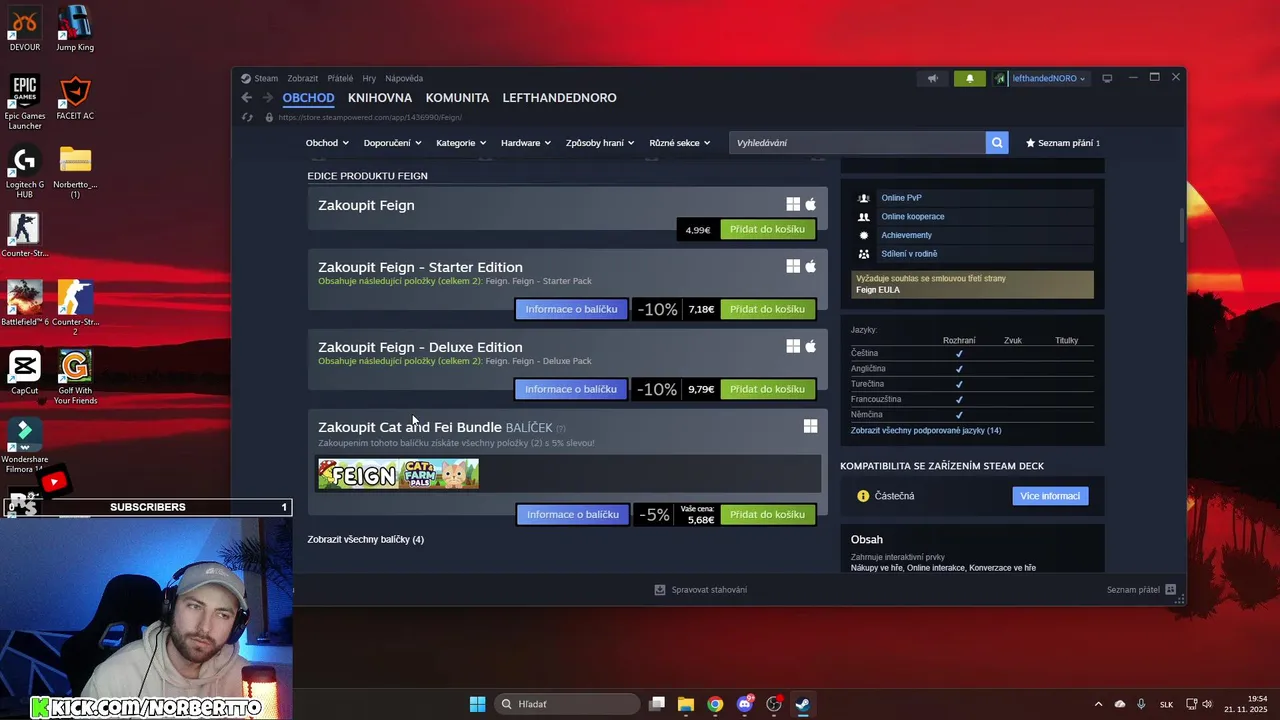Click the Achievementy feature link
The image size is (1280, 720).
[x=906, y=235]
